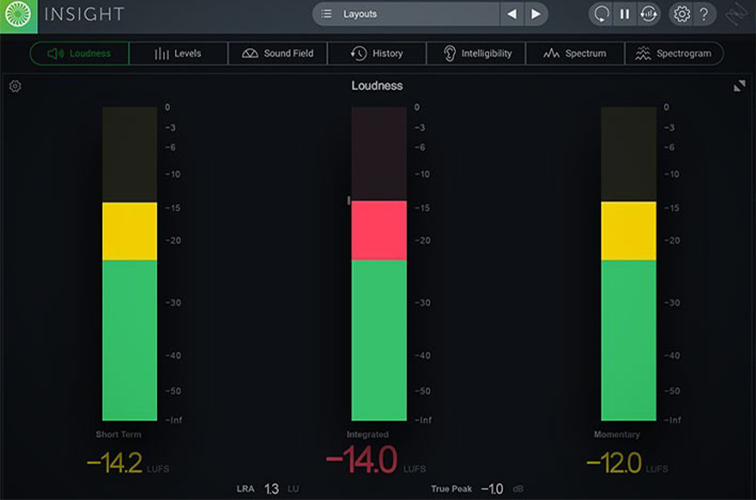Click the True Peak value readout
Image resolution: width=756 pixels, height=500 pixels.
(492, 489)
